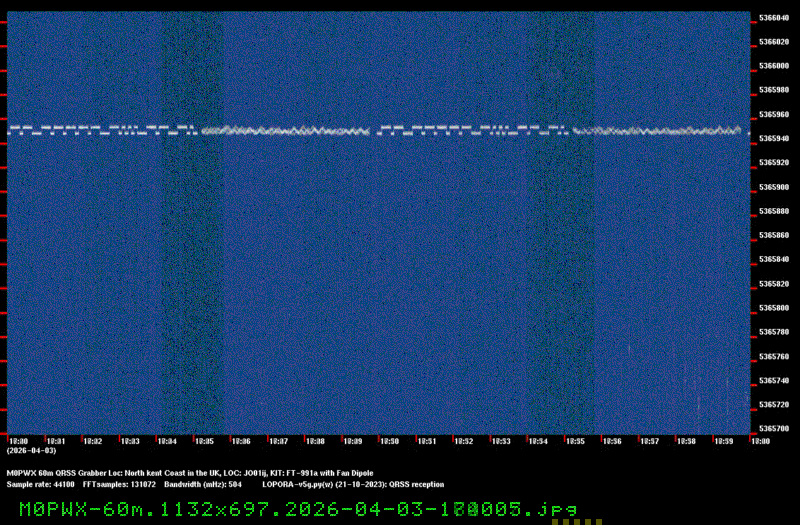Click the FFTsamples: 131072 text
Viewport: 800px width, 525px height.
[x=118, y=484]
